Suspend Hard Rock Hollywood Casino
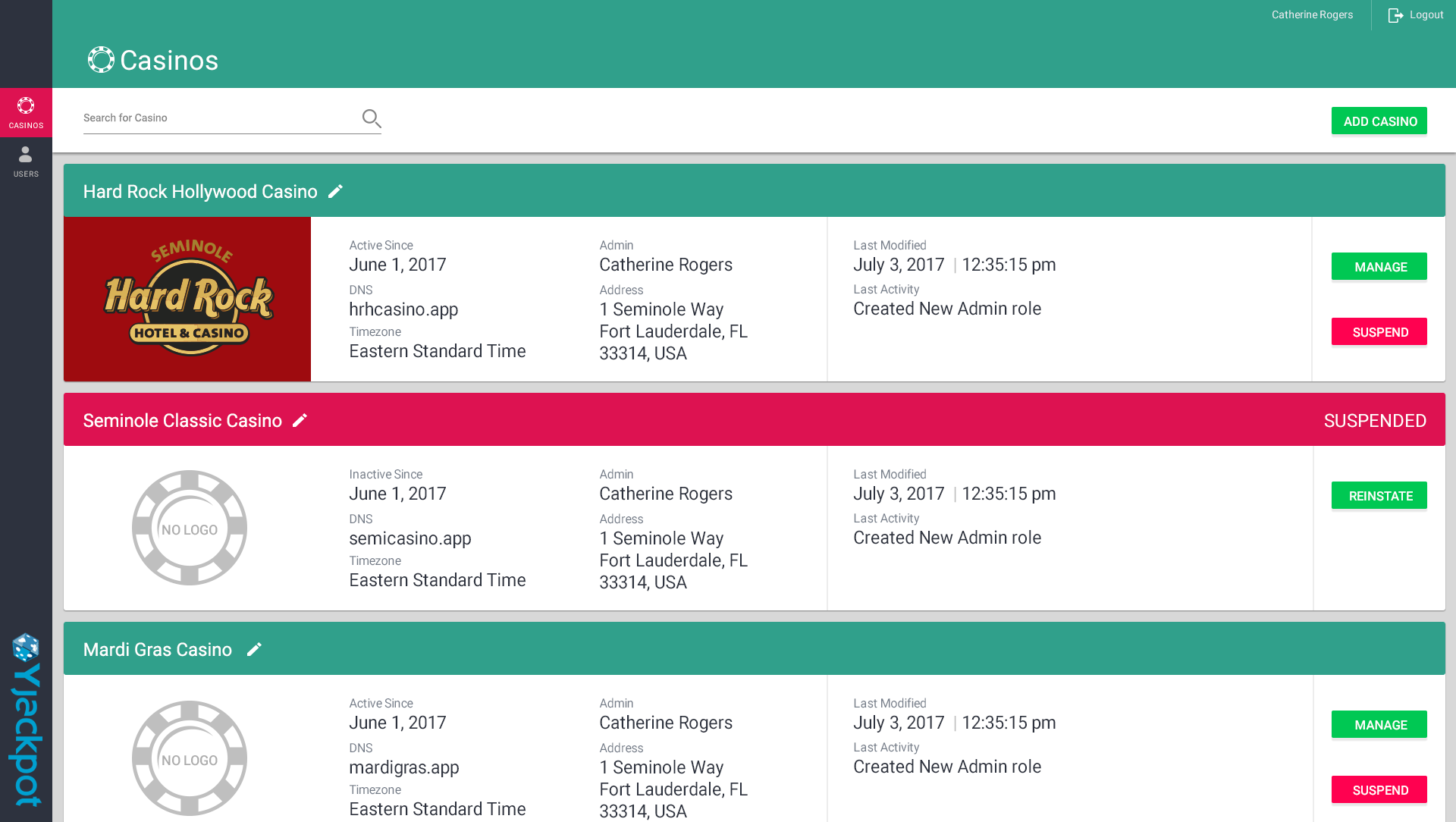This screenshot has height=822, width=1456. click(1379, 332)
